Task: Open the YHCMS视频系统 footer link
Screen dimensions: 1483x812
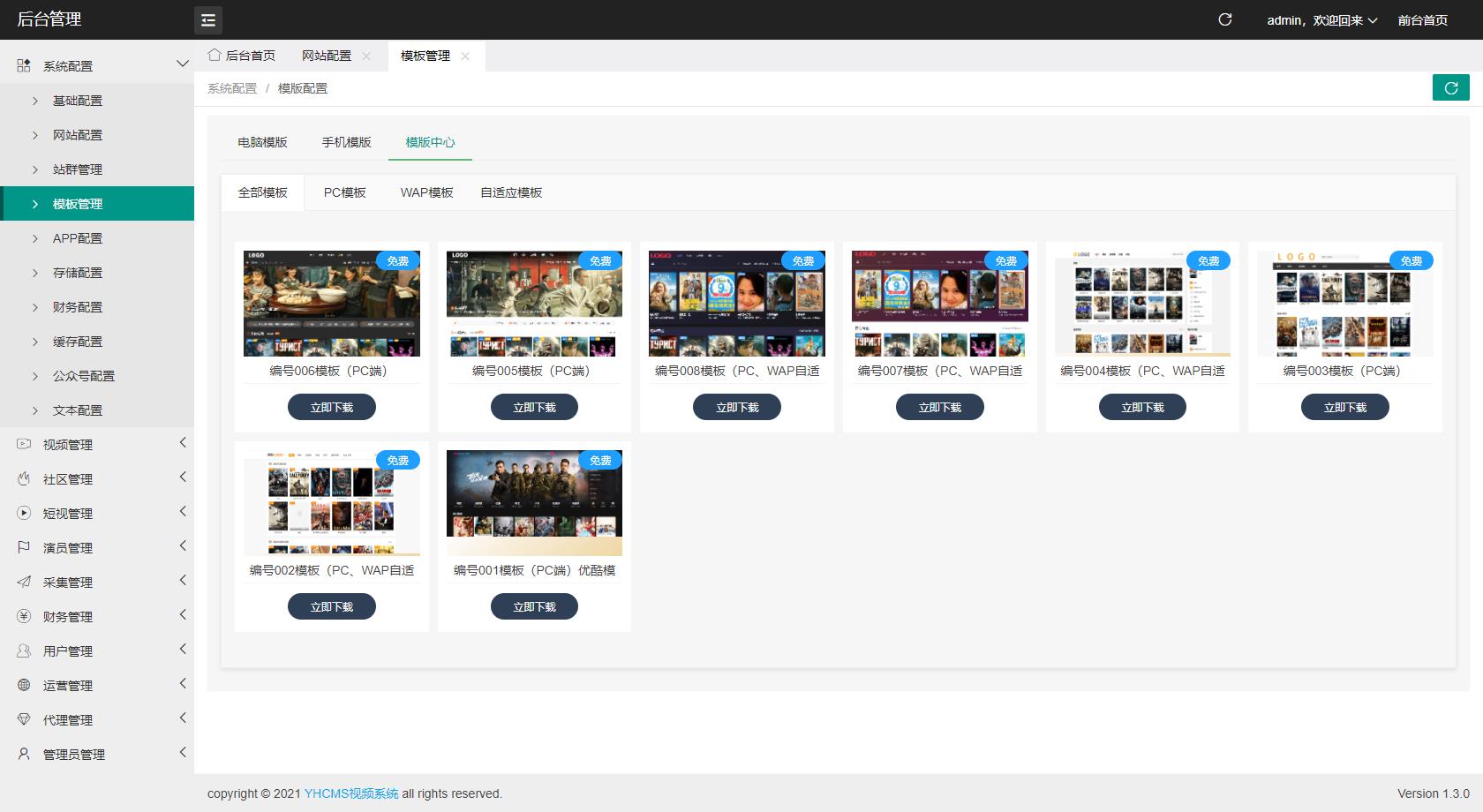Action: click(351, 793)
